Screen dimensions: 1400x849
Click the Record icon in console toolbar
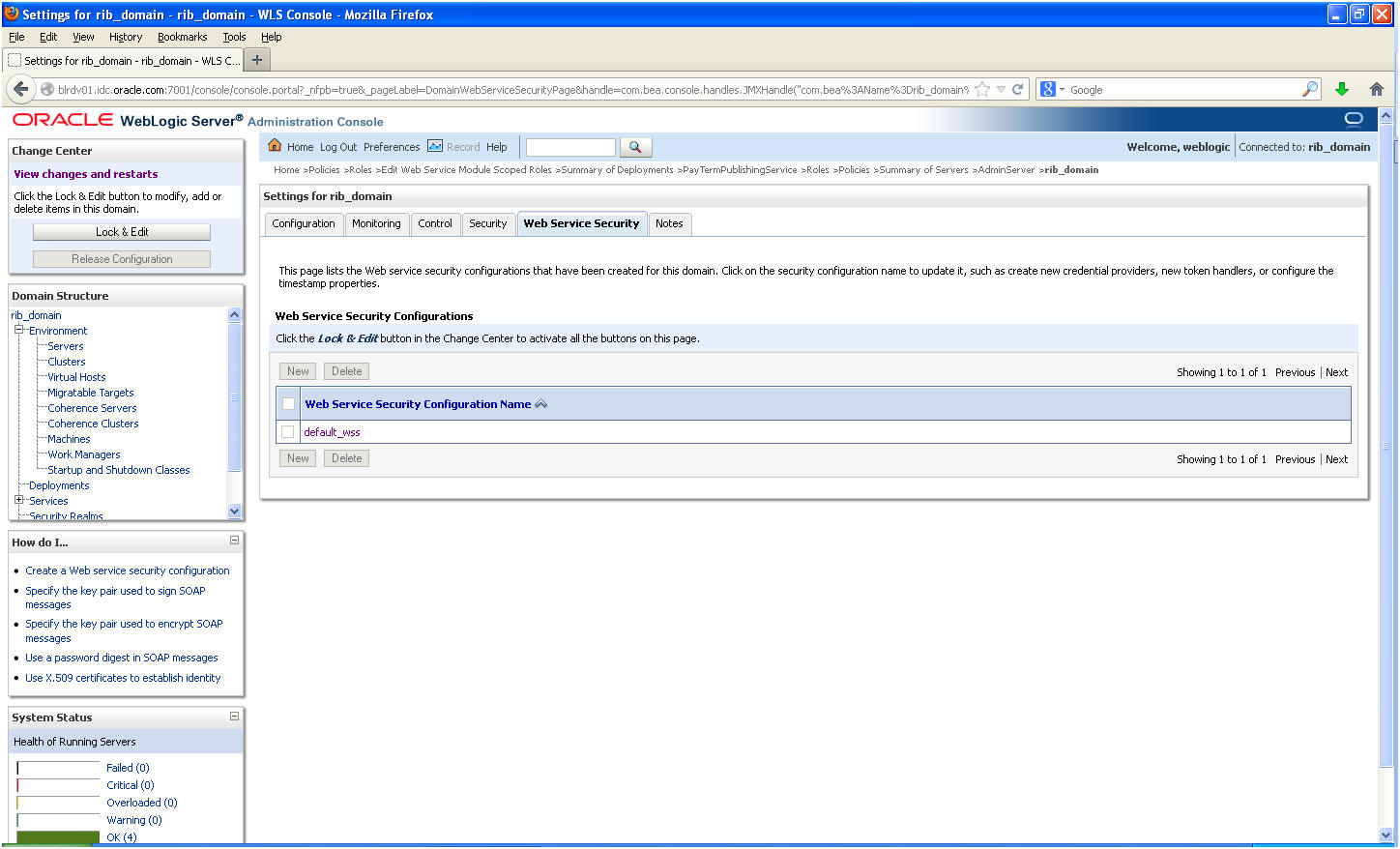pos(435,146)
